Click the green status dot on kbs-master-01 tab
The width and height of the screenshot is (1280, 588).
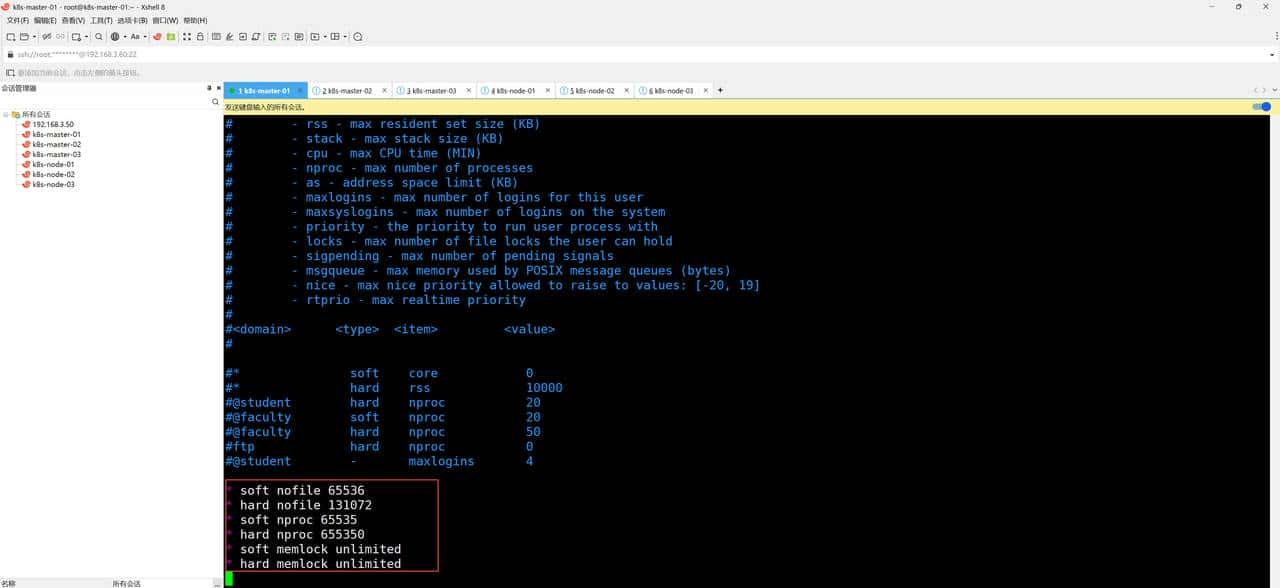tap(234, 90)
